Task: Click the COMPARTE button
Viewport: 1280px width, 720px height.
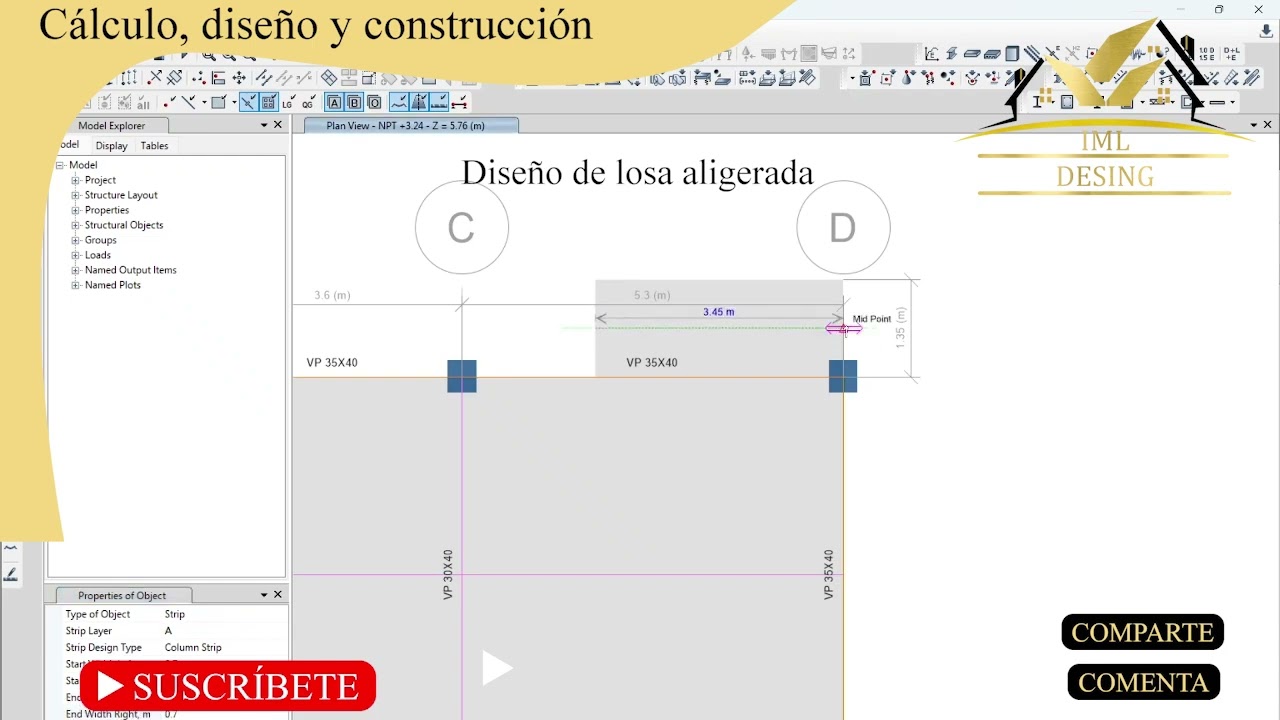Action: pos(1142,633)
